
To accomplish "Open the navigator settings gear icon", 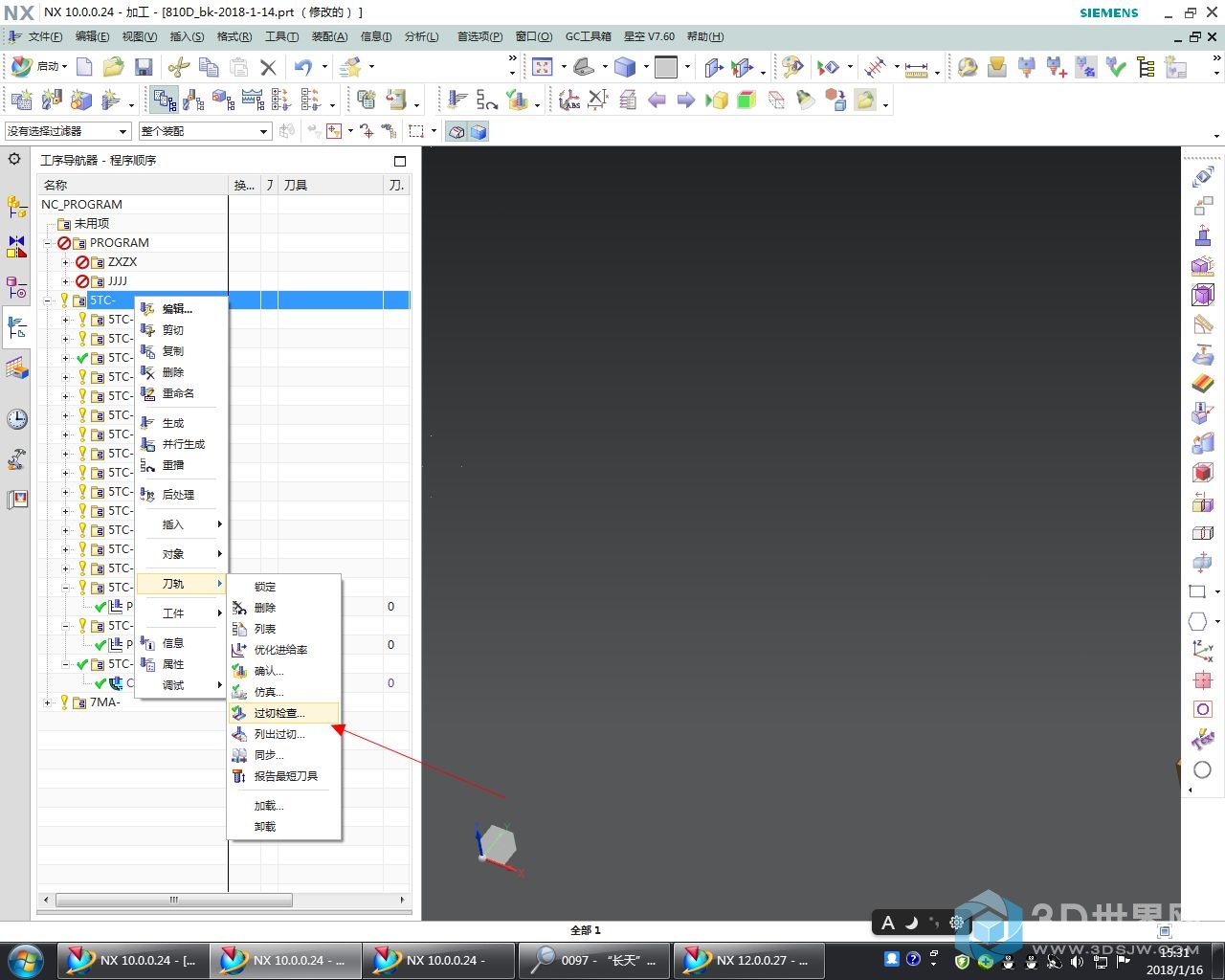I will pyautogui.click(x=14, y=159).
